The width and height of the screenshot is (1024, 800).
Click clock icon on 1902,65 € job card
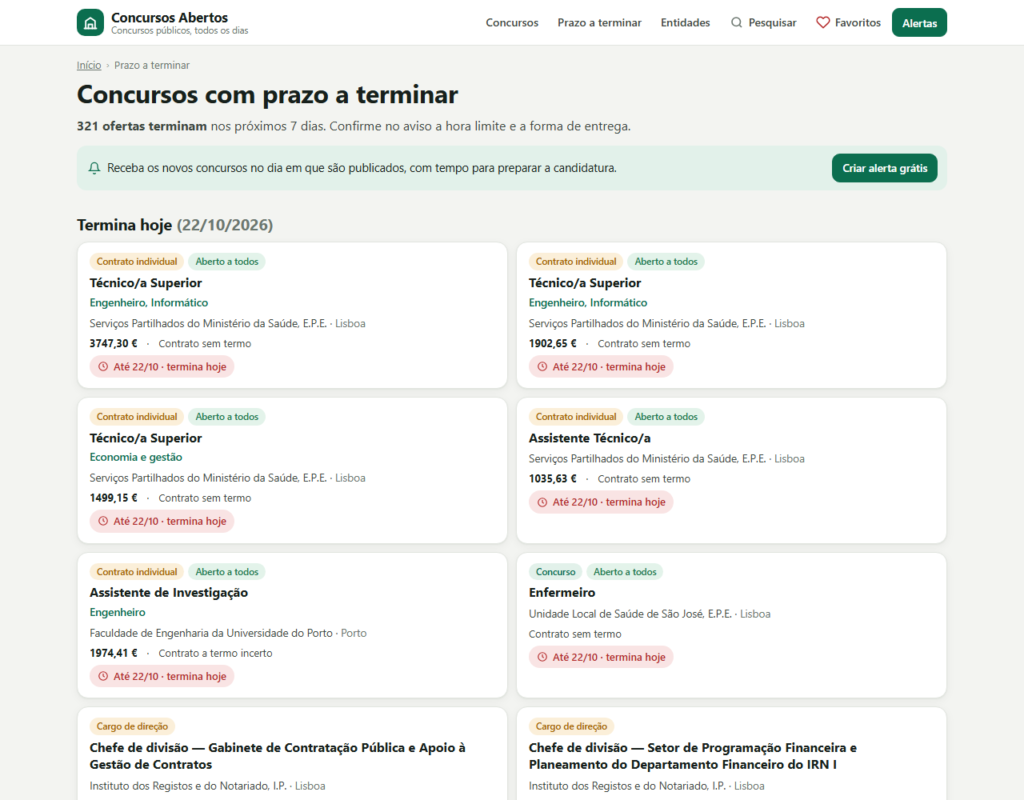coord(542,367)
